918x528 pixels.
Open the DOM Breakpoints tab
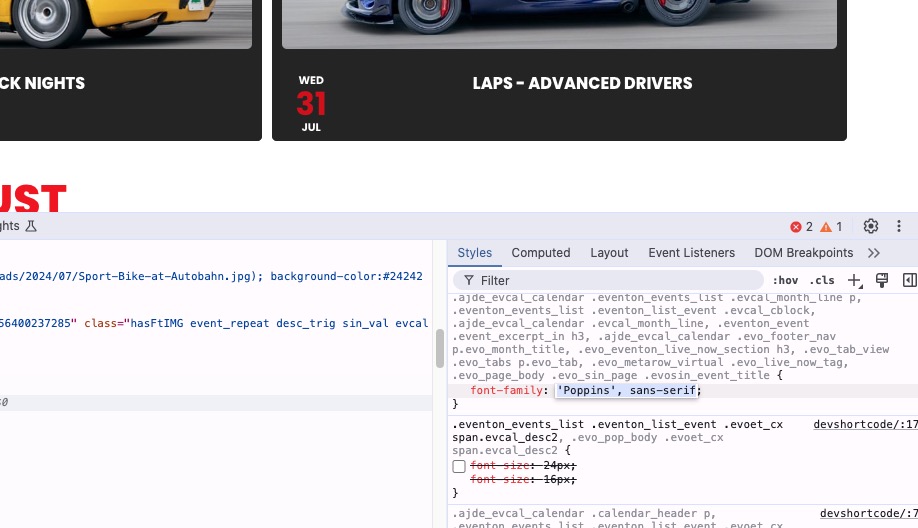803,253
